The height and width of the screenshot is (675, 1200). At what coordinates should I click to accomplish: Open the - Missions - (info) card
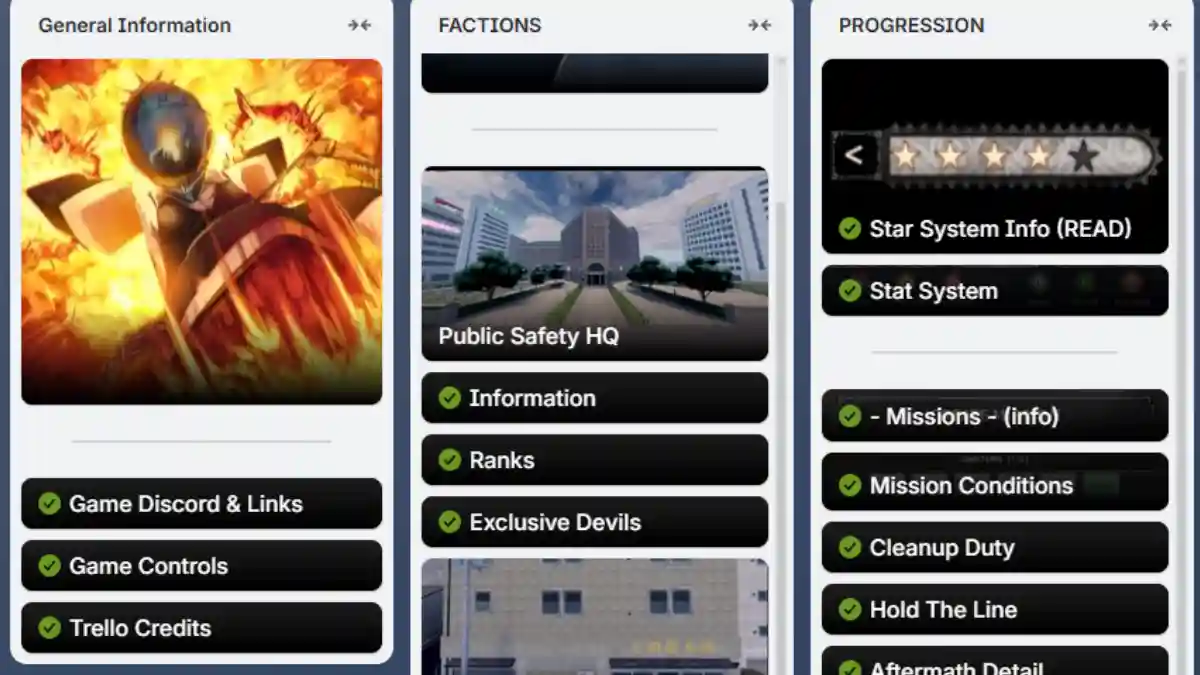click(x=995, y=415)
